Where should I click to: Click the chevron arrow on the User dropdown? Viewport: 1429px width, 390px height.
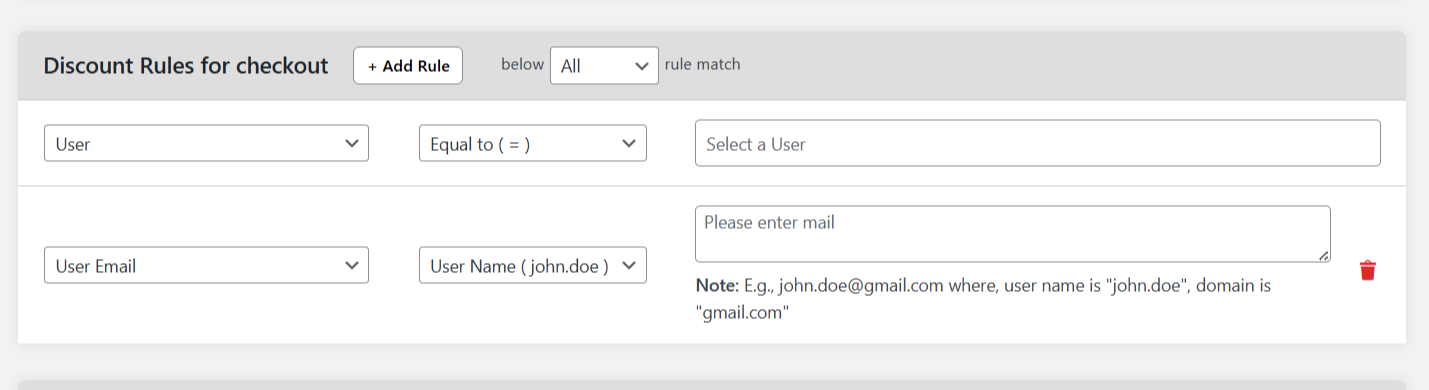pyautogui.click(x=351, y=143)
